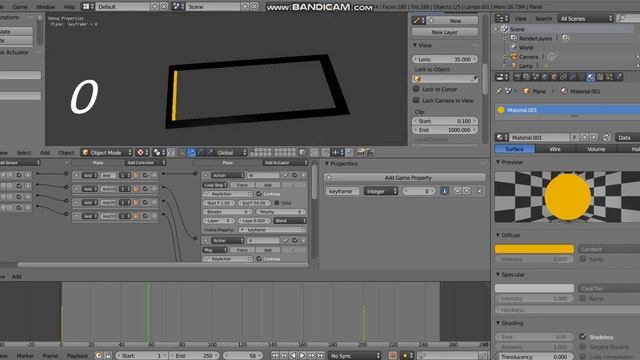Toggle the keyframe property debug info icon

(x=444, y=191)
